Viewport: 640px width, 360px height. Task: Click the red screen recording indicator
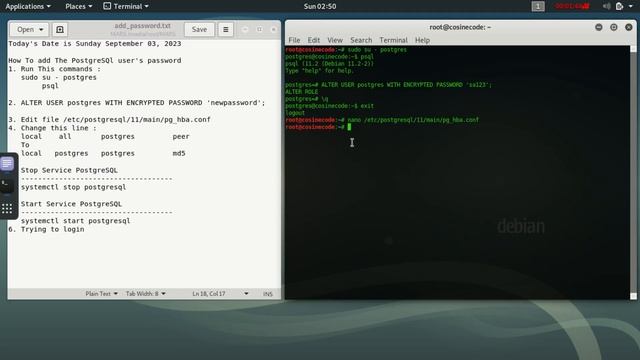[571, 6]
